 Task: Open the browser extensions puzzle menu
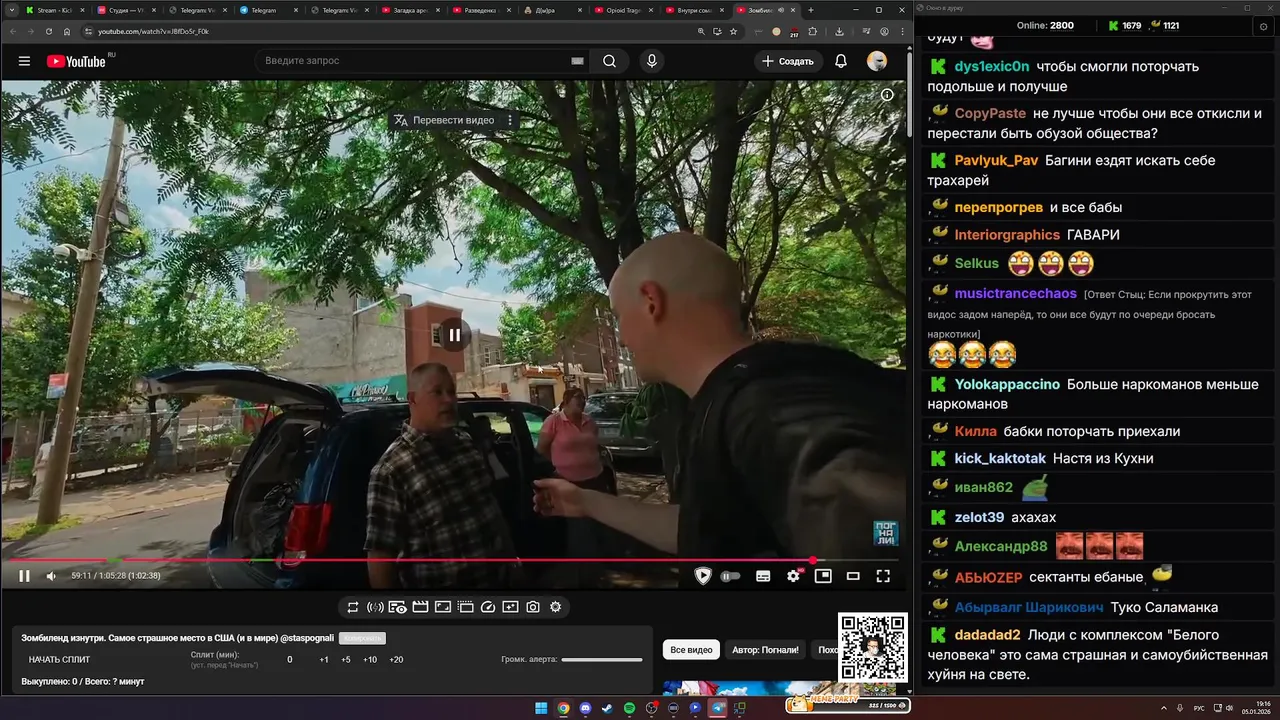click(x=813, y=31)
